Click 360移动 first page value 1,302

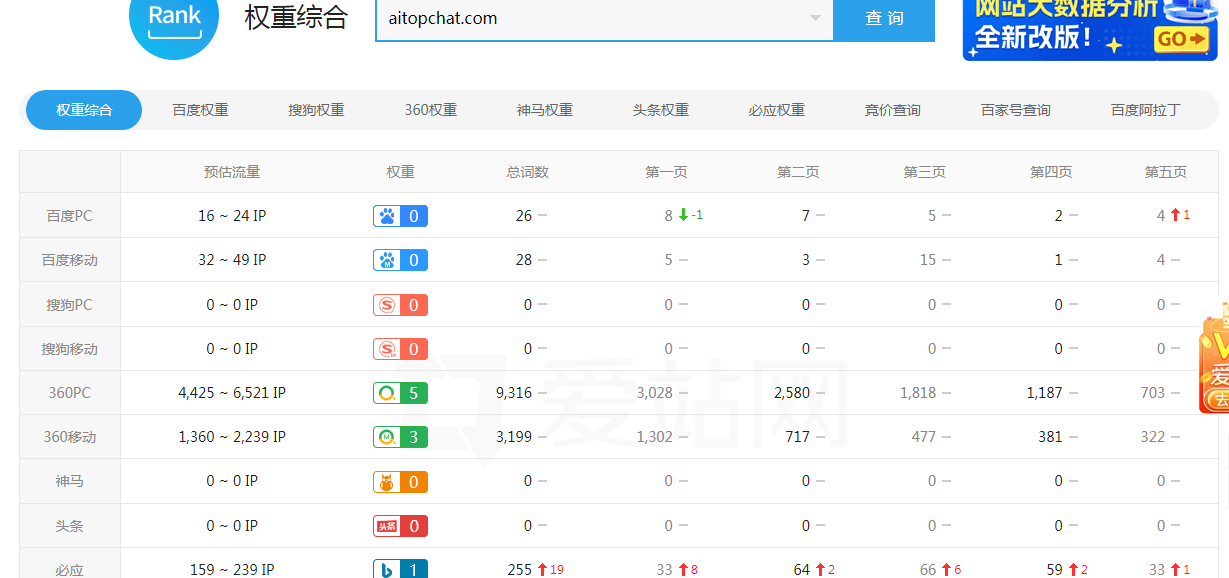pos(655,436)
